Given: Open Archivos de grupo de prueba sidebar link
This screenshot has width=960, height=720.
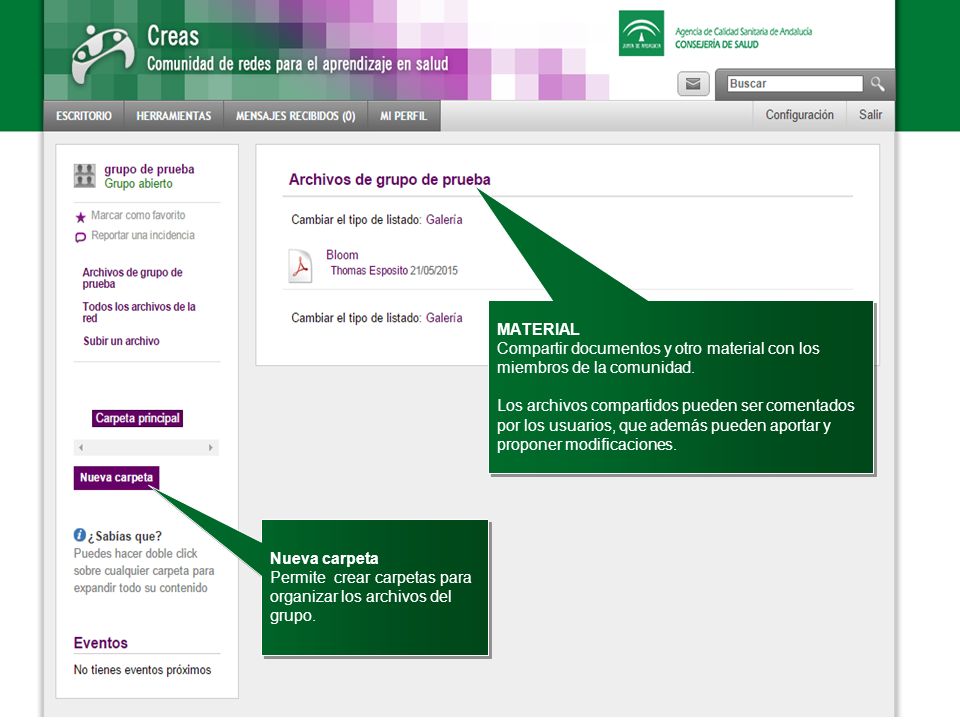Looking at the screenshot, I should [132, 278].
